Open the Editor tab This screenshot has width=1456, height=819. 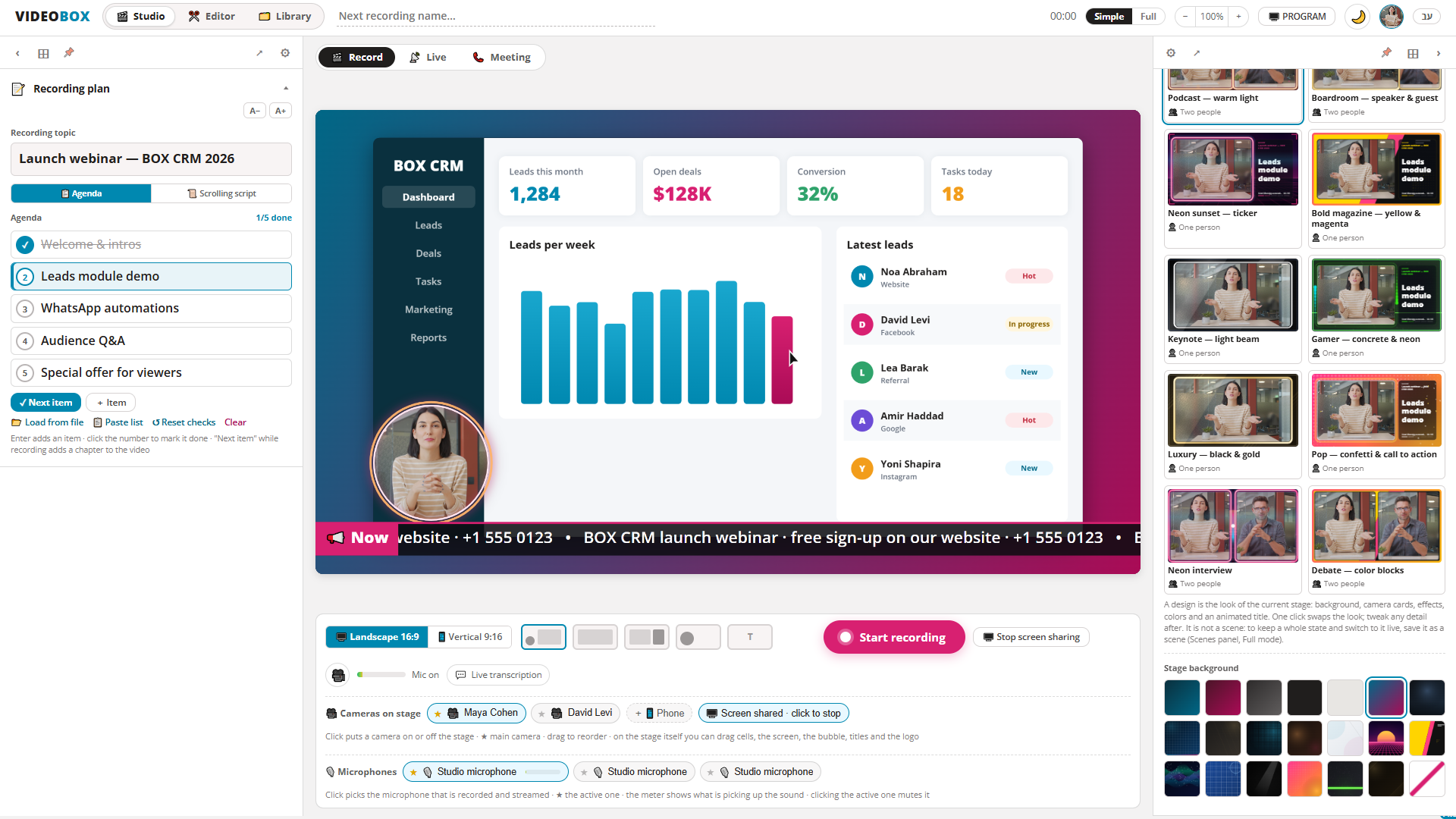point(212,16)
